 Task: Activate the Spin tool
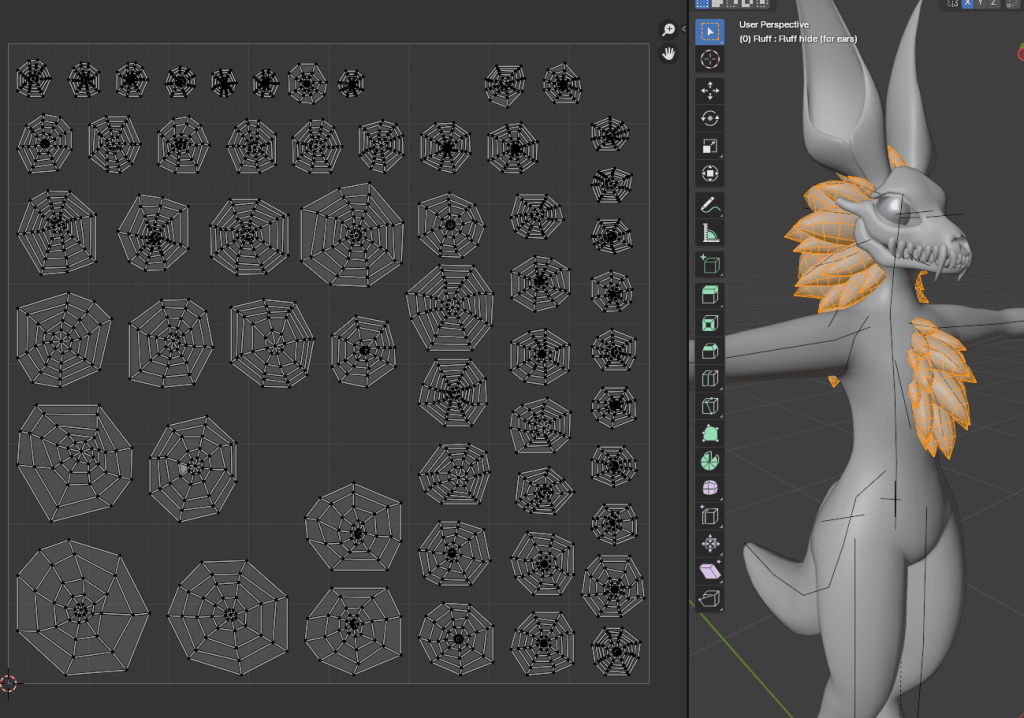[x=710, y=461]
